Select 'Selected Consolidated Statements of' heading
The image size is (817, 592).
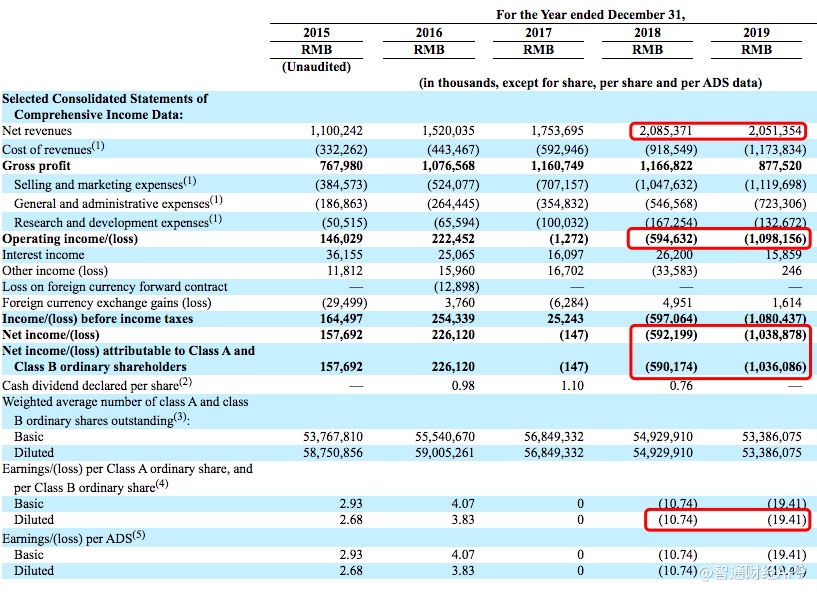[105, 98]
